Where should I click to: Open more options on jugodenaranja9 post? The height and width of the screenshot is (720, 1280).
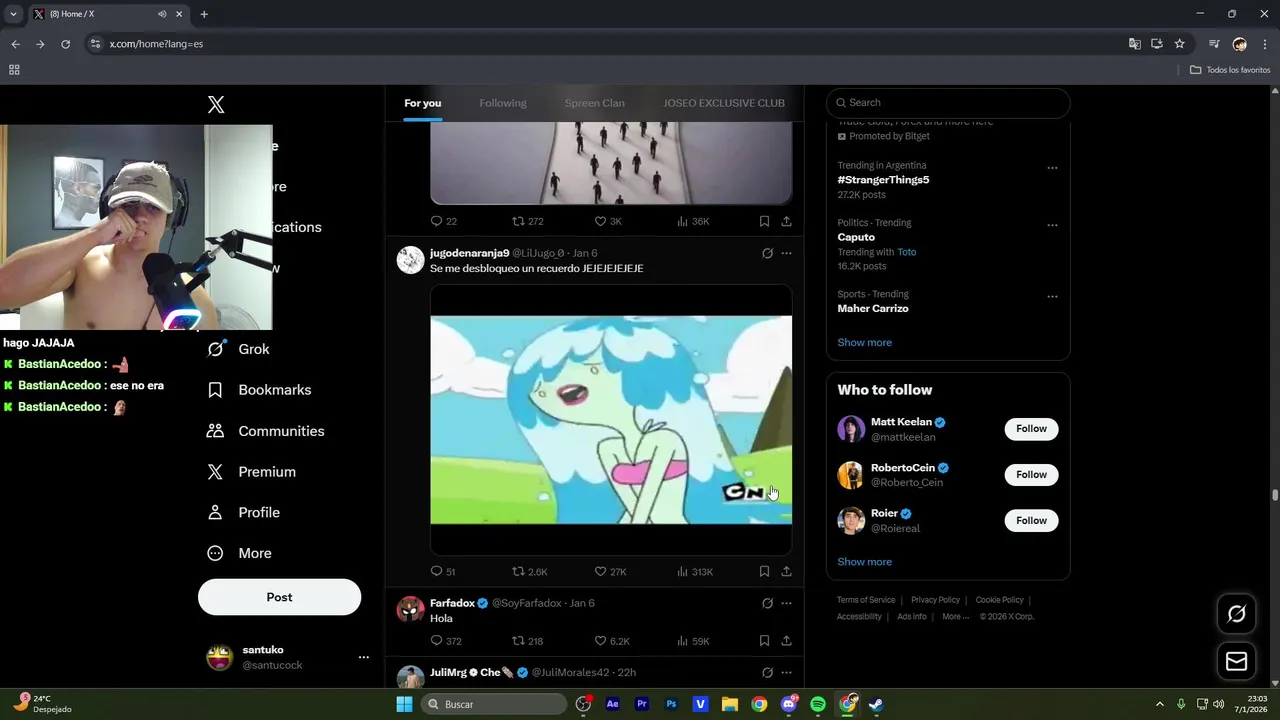tap(786, 253)
